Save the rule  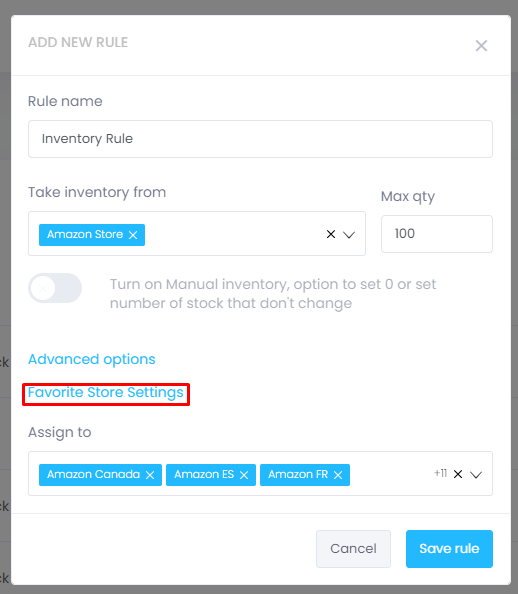[449, 549]
